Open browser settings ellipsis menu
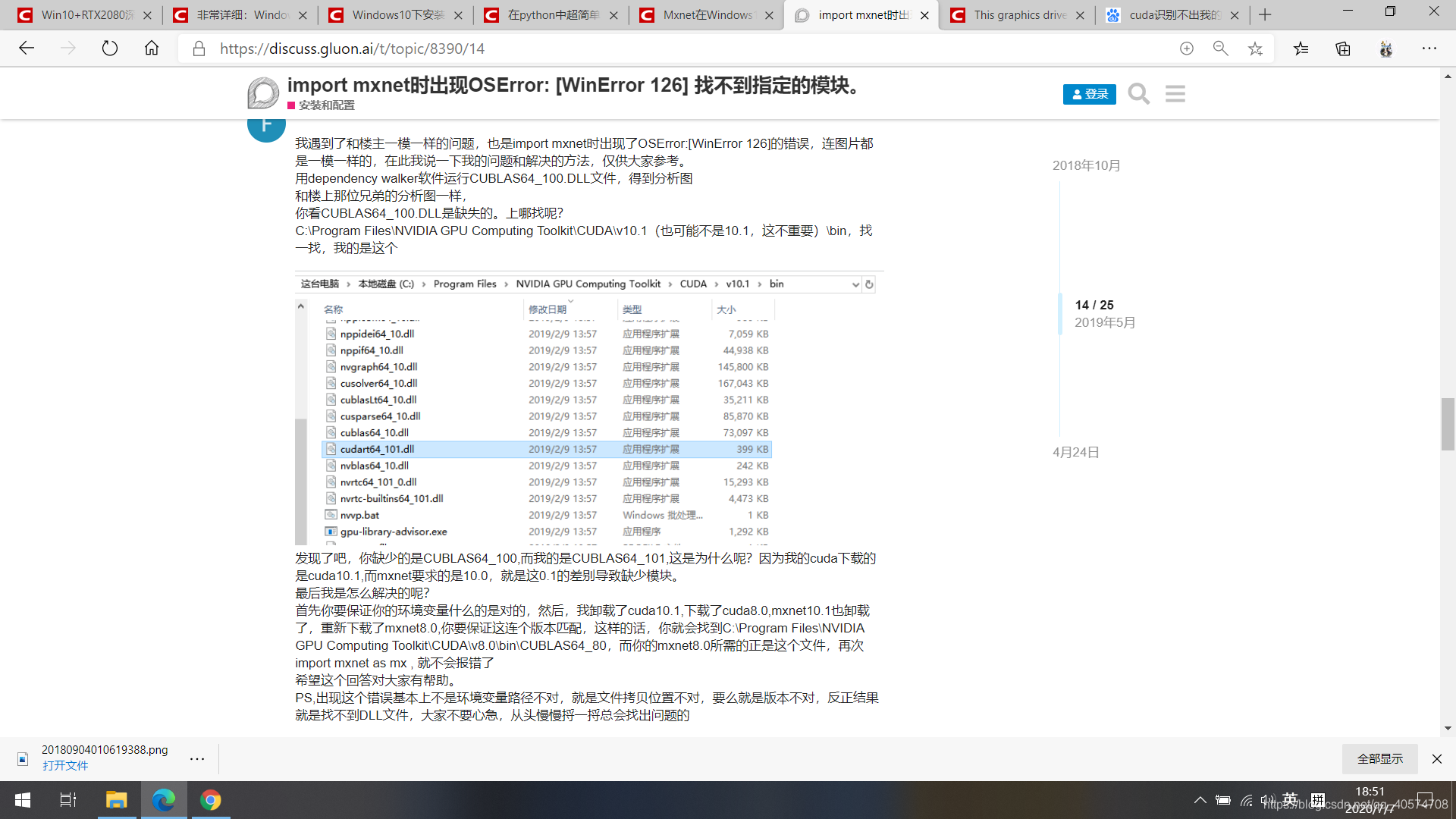The height and width of the screenshot is (819, 1456). click(x=1429, y=49)
